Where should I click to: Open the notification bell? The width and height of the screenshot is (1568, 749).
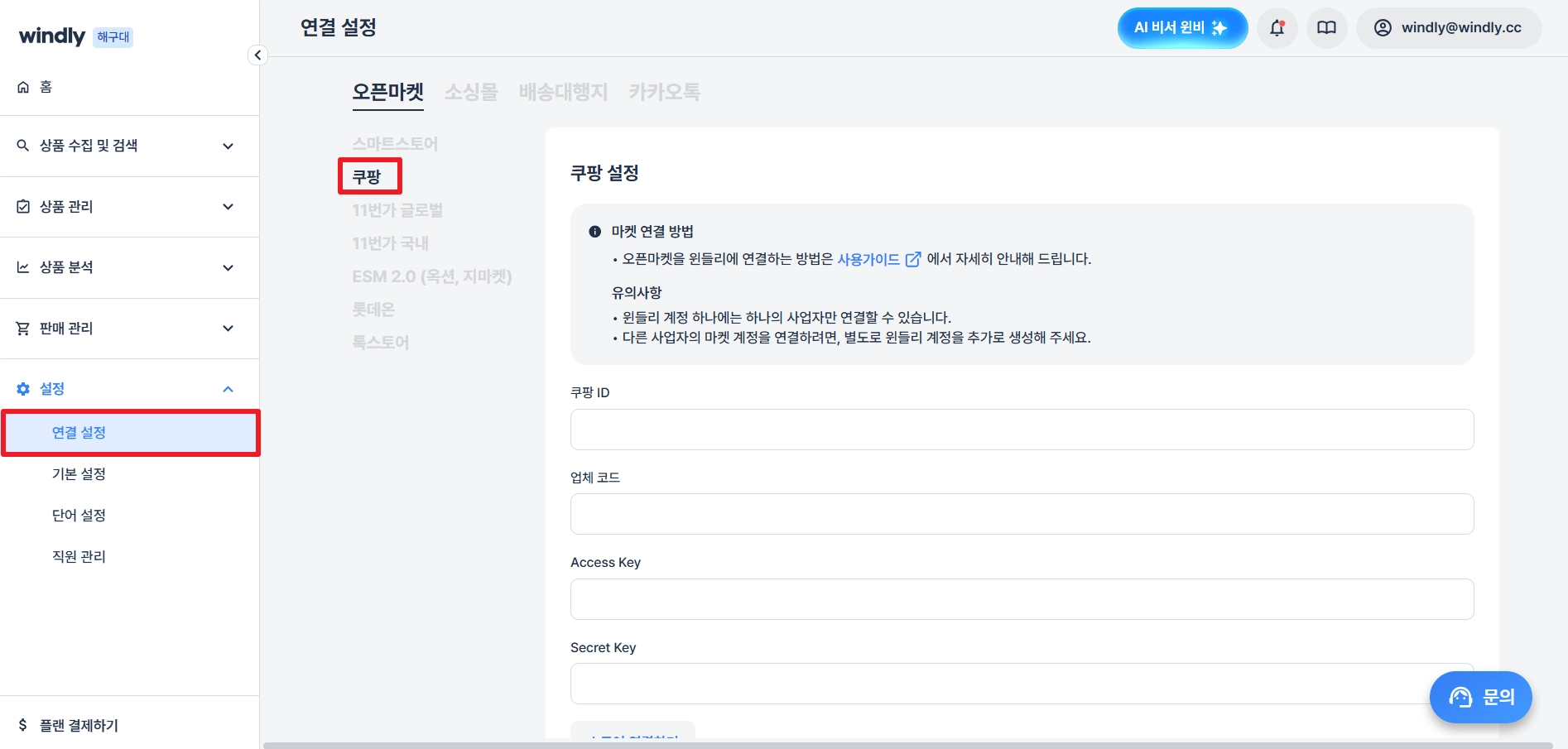(x=1277, y=28)
